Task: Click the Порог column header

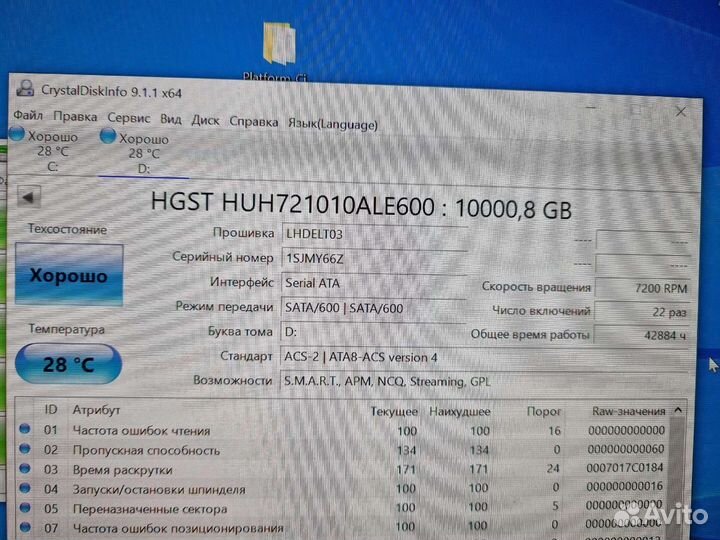Action: pyautogui.click(x=544, y=411)
